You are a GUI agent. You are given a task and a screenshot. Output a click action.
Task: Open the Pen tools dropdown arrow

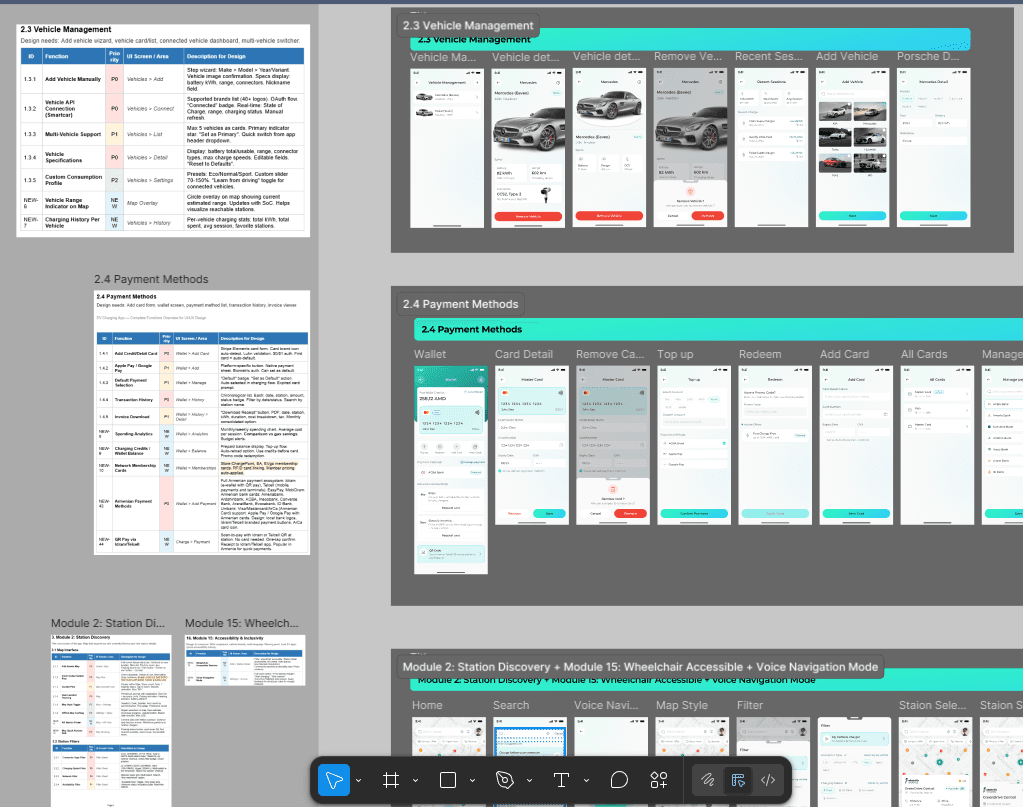click(529, 780)
